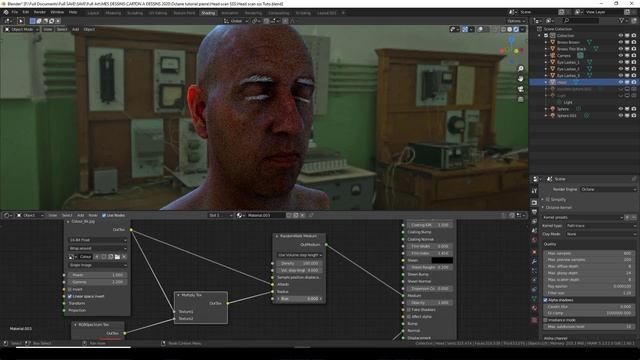The width and height of the screenshot is (640, 360).
Task: Toggle the Alpha shadows checkbox
Action: (x=546, y=300)
